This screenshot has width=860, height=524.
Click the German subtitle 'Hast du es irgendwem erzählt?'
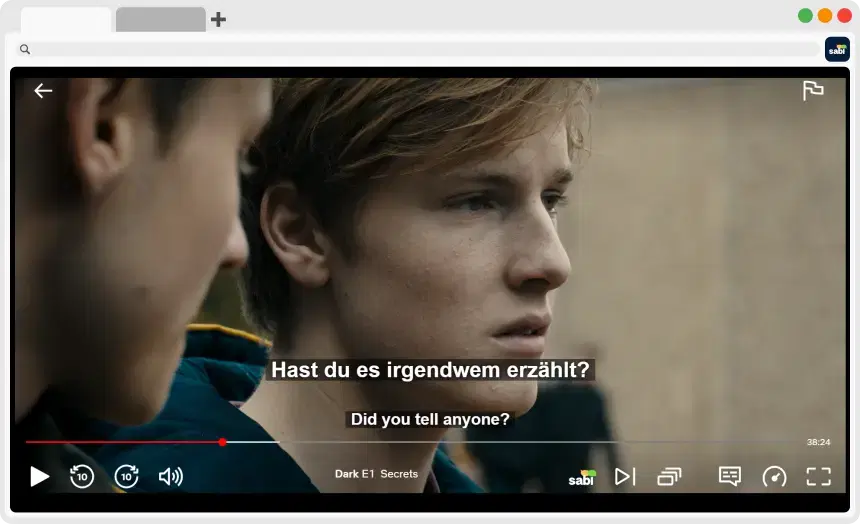click(x=430, y=370)
